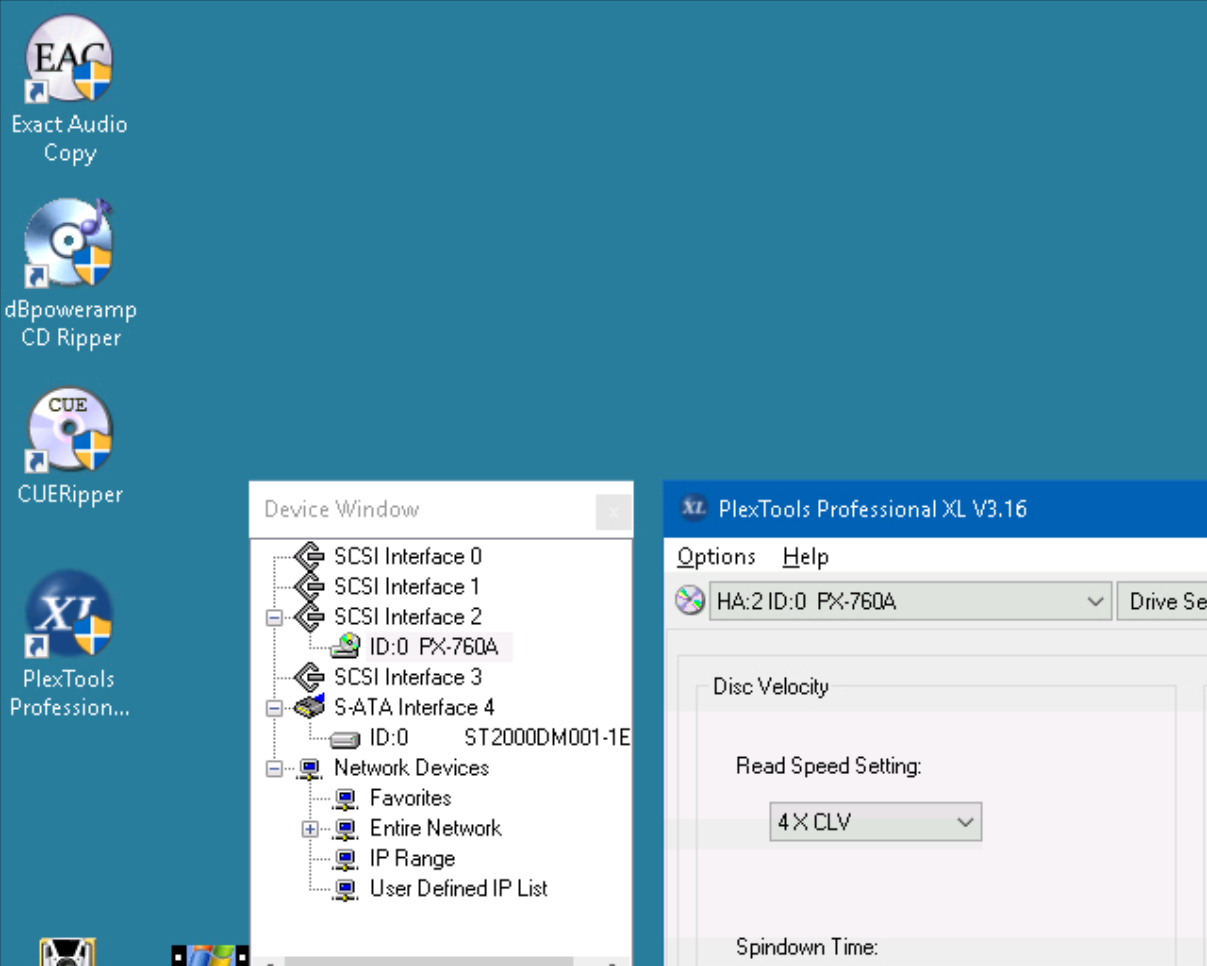Open the 4 X CLV read speed dropdown
Image resolution: width=1207 pixels, height=966 pixels.
pos(876,822)
